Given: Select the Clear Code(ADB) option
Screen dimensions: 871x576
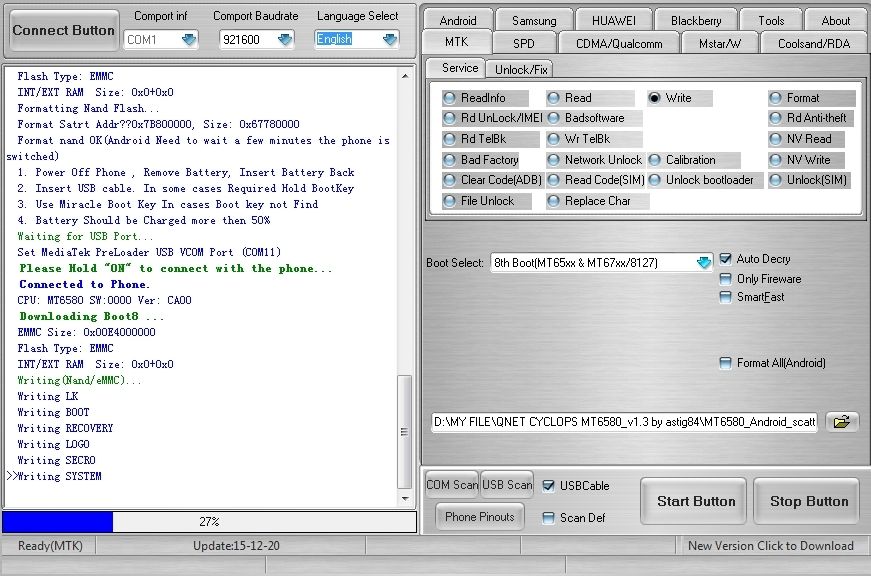Looking at the screenshot, I should 451,180.
